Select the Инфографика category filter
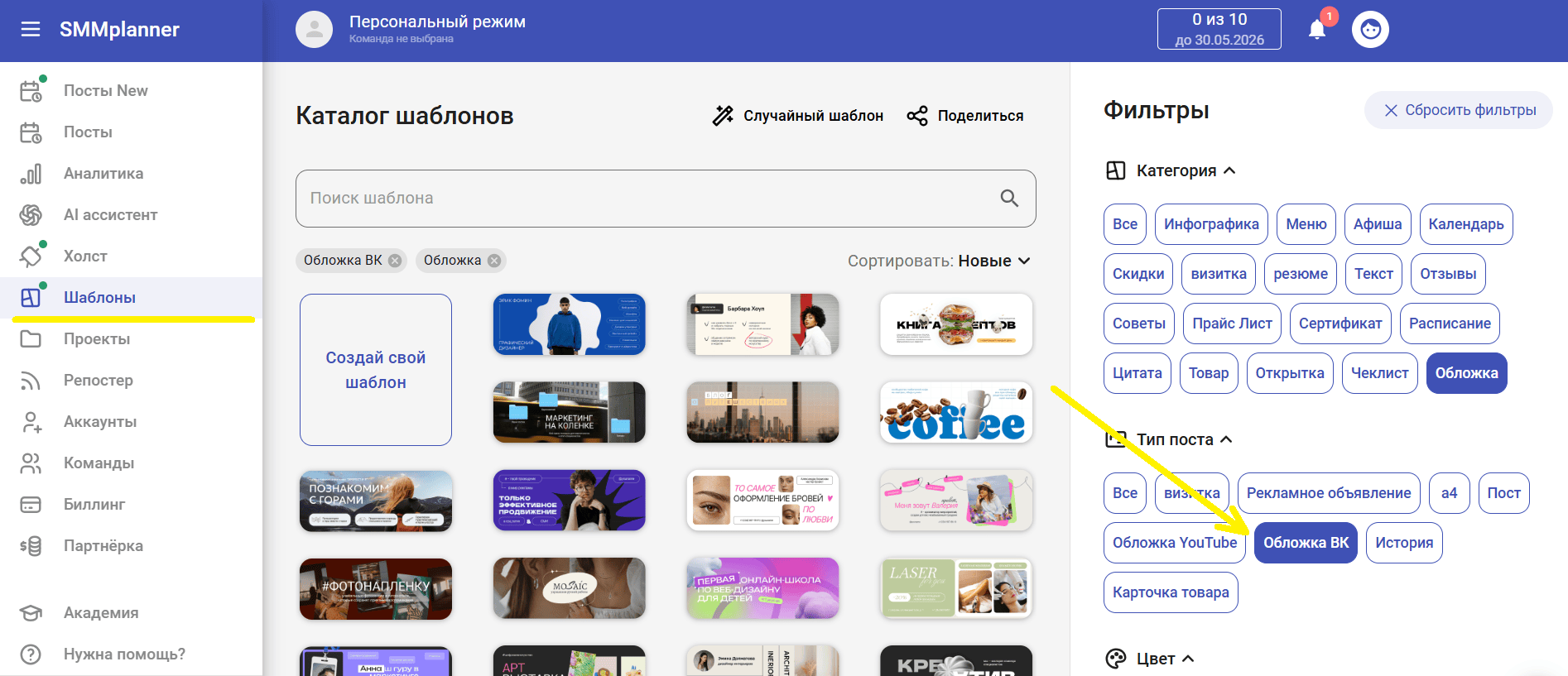 point(1211,224)
